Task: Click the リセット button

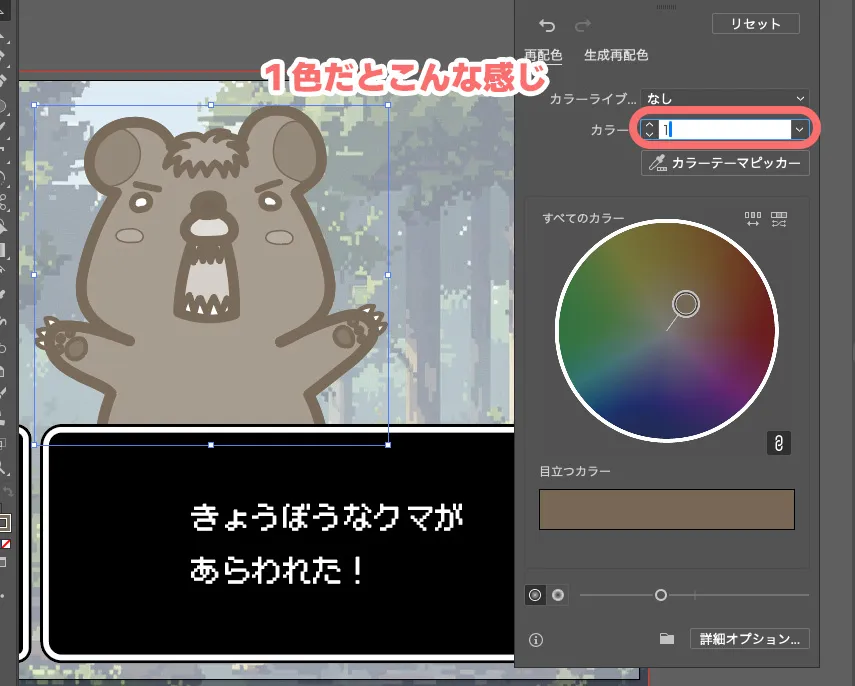Action: click(x=755, y=23)
